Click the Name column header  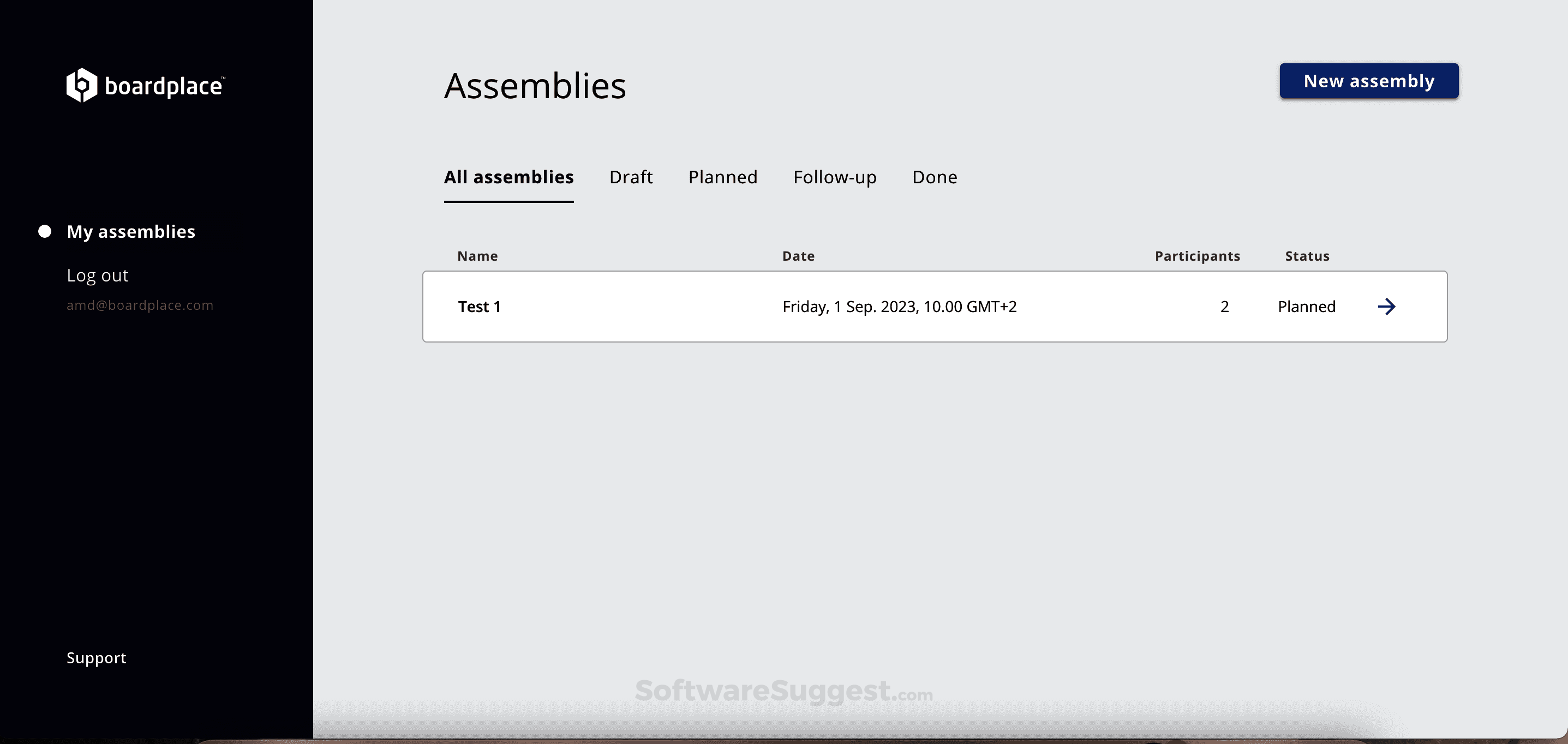(x=477, y=255)
